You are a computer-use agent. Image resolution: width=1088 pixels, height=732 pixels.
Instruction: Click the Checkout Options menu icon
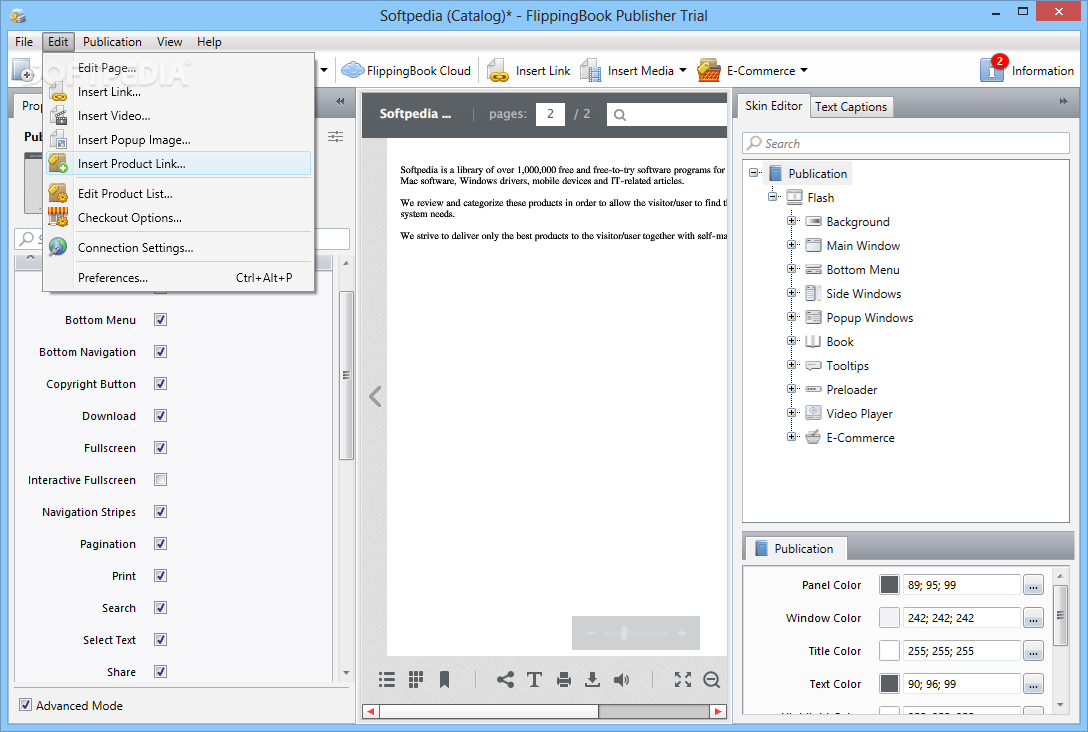pos(58,217)
